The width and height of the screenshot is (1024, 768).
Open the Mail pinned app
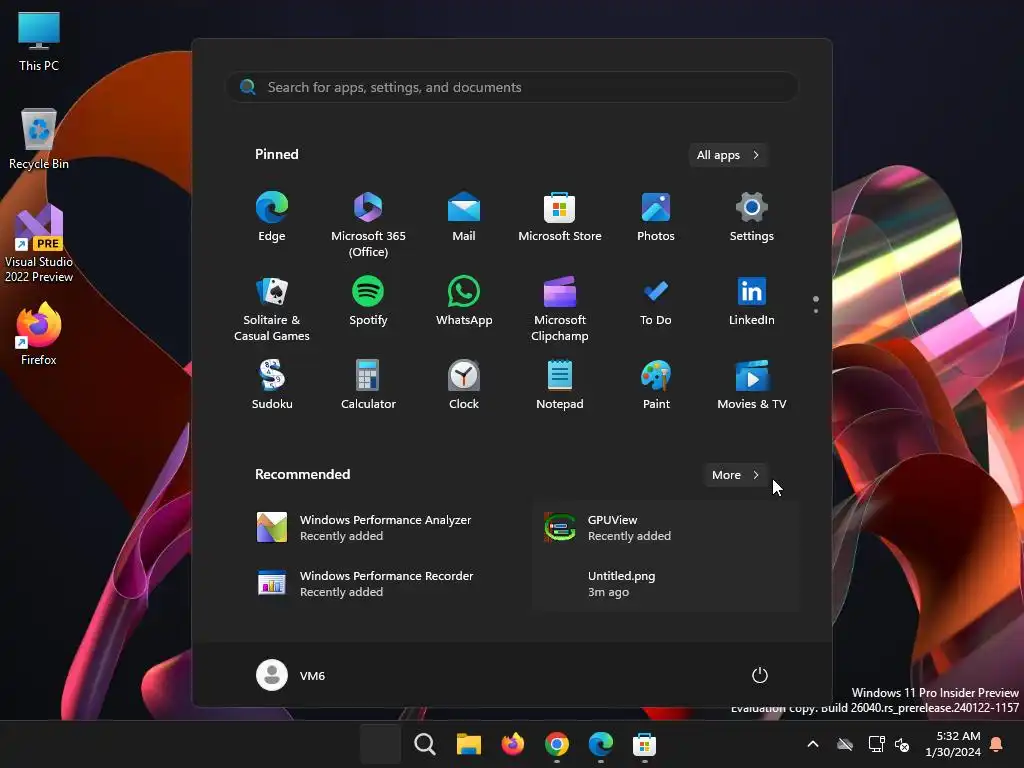464,217
